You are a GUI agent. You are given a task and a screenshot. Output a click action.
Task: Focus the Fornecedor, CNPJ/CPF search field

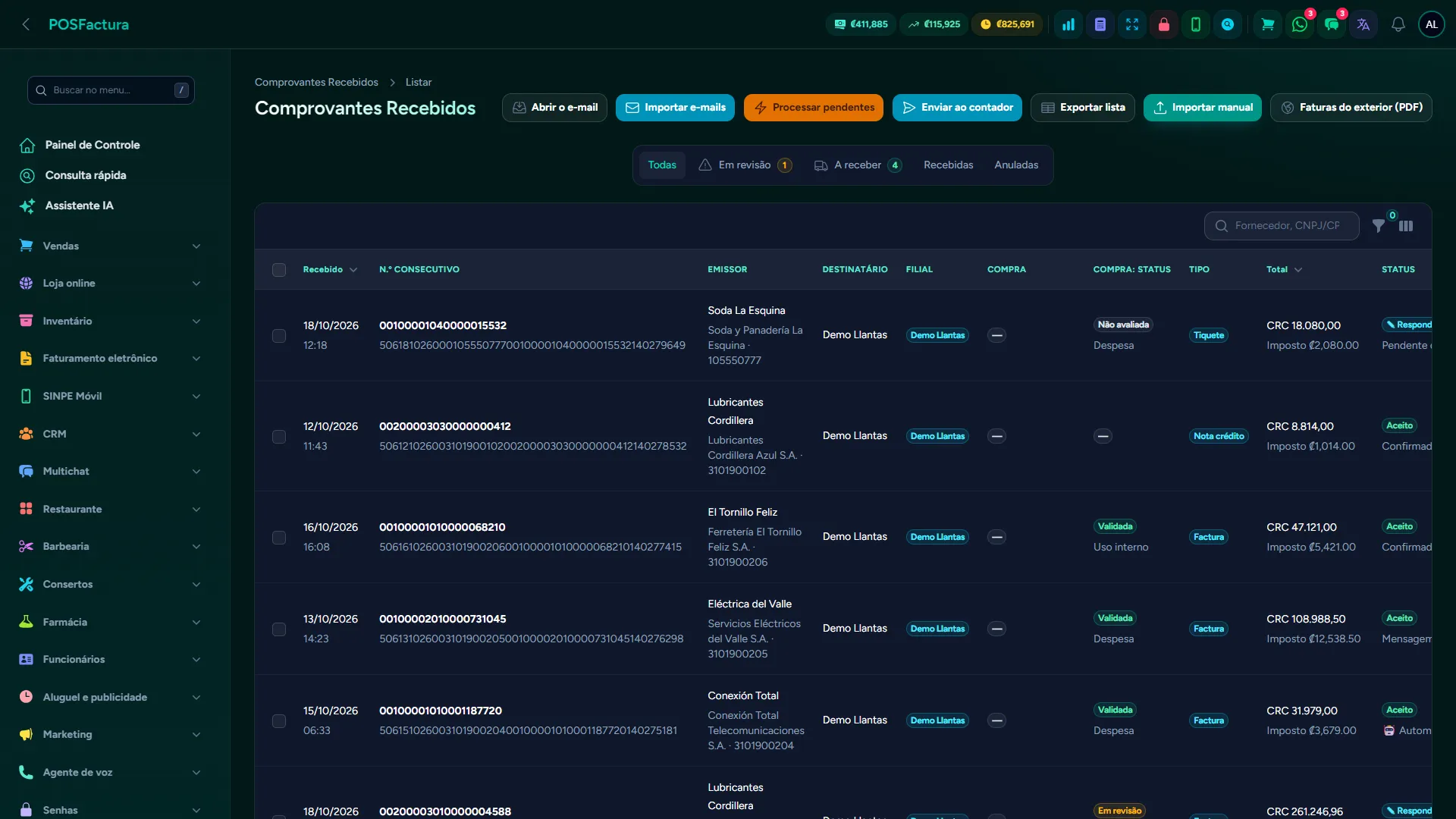[1282, 226]
